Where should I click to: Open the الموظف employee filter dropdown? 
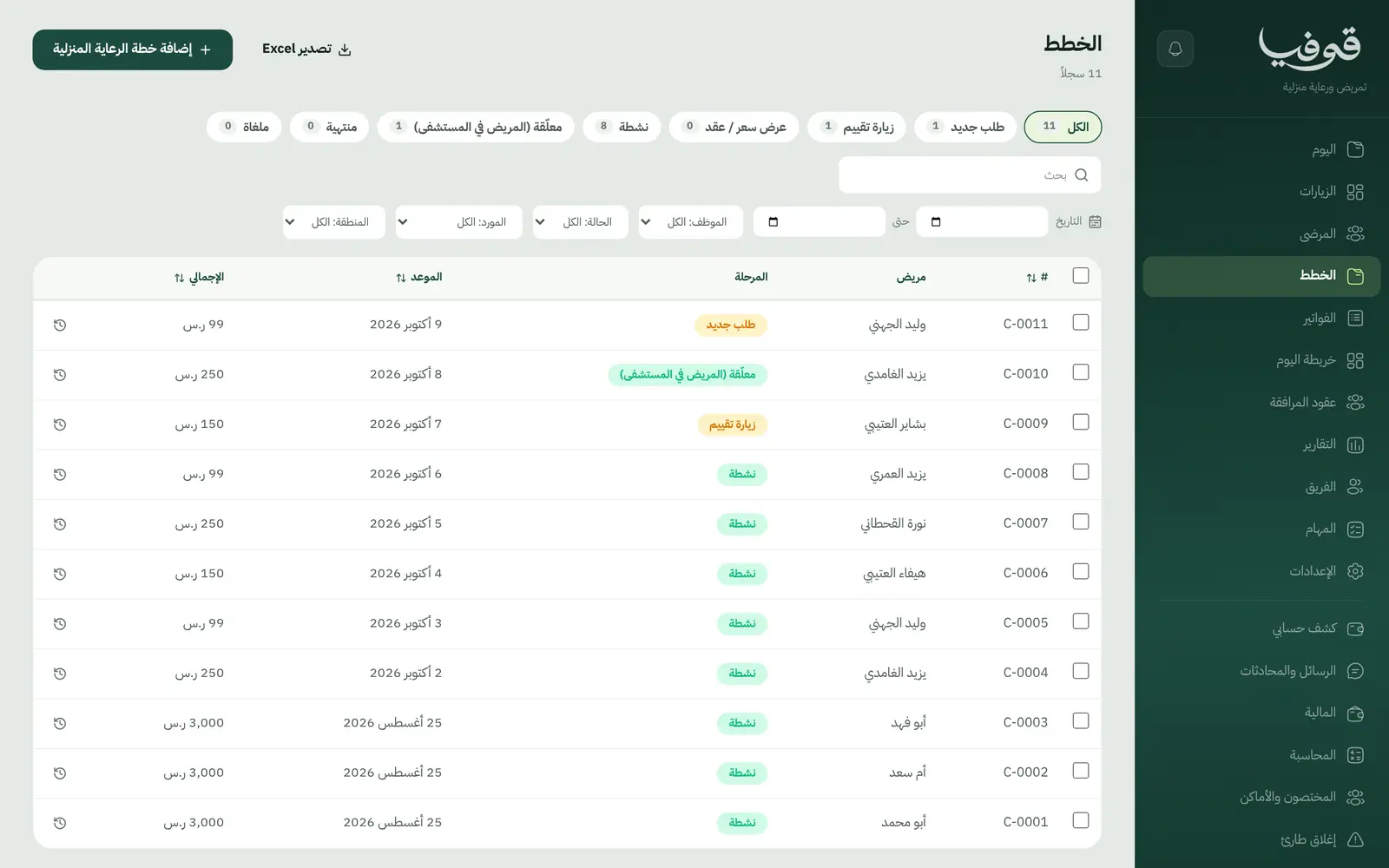pyautogui.click(x=691, y=222)
